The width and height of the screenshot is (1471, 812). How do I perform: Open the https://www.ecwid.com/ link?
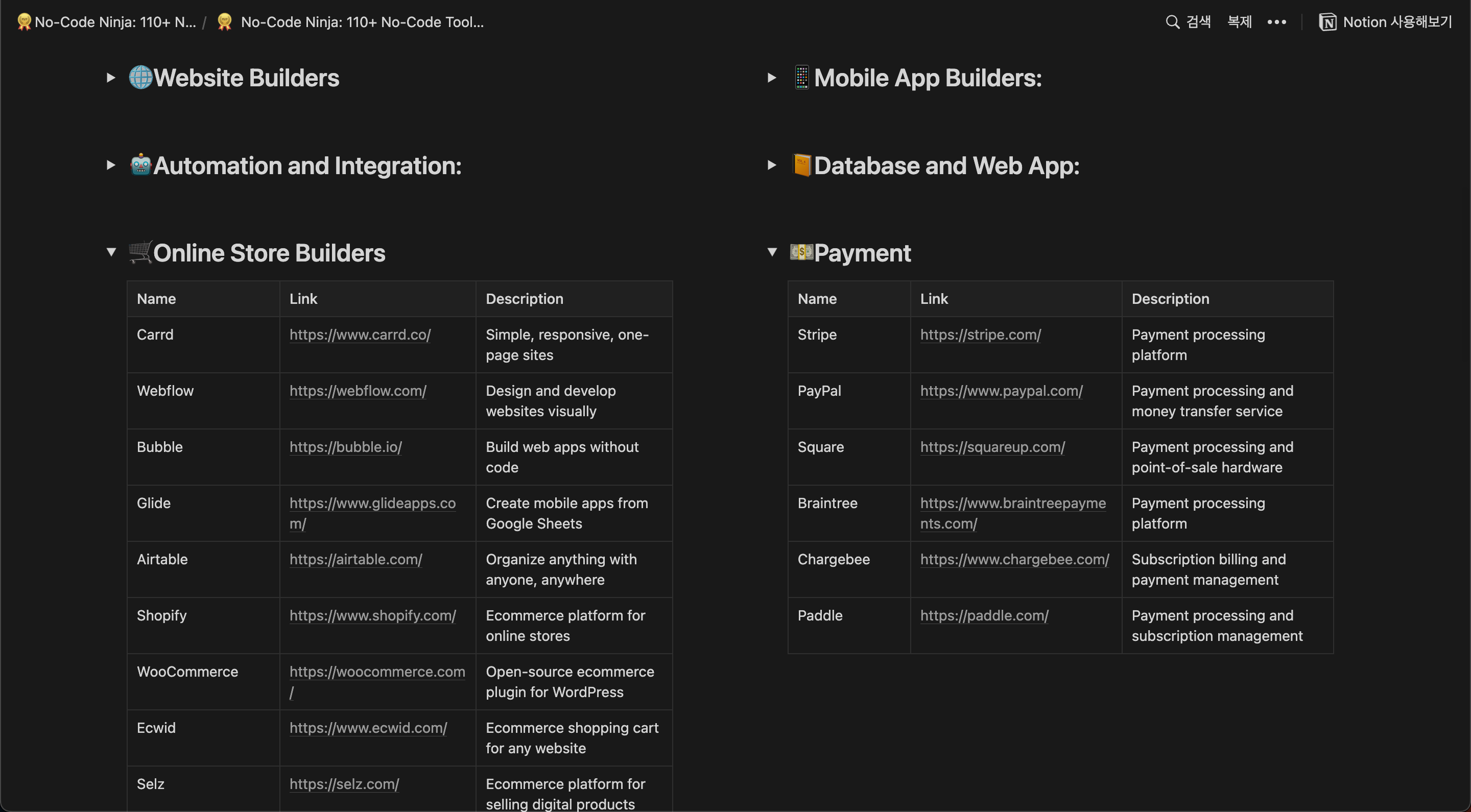[368, 728]
